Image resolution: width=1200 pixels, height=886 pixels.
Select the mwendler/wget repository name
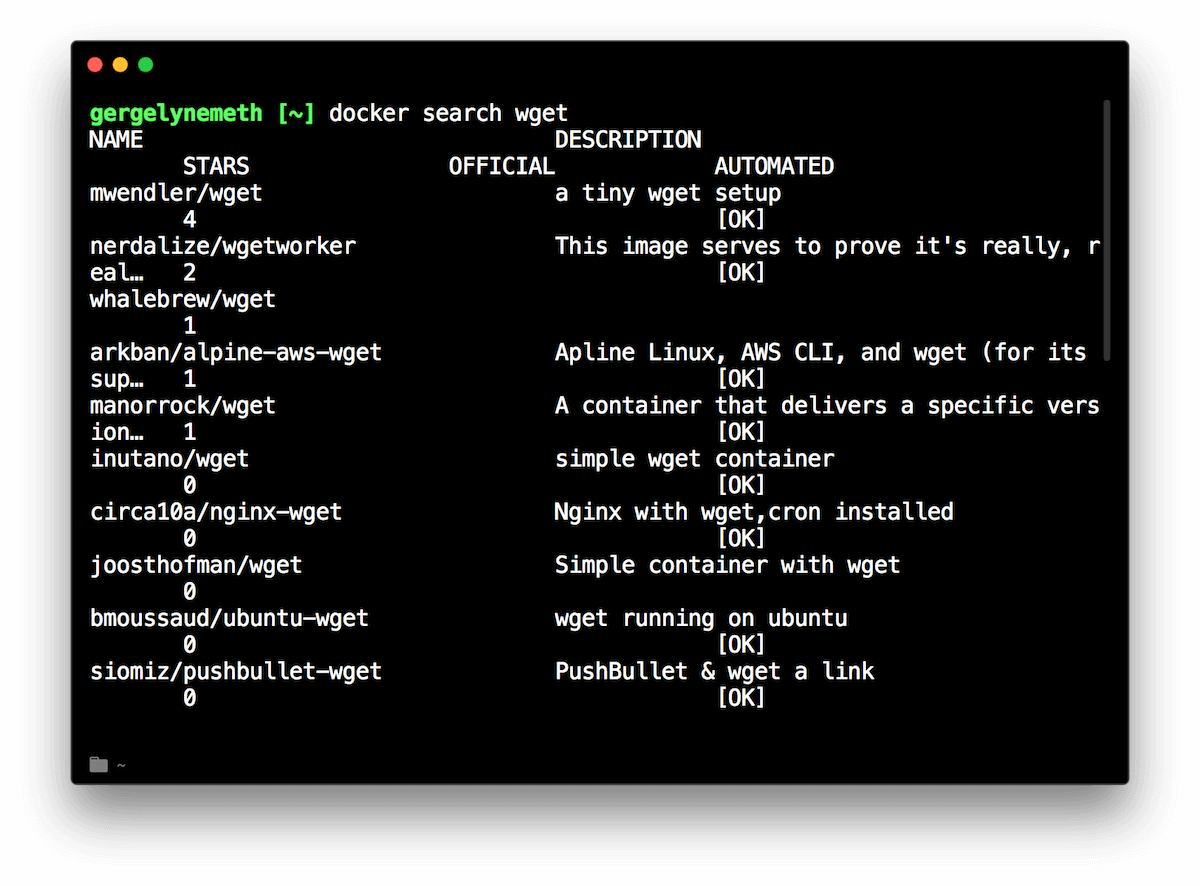tap(175, 192)
